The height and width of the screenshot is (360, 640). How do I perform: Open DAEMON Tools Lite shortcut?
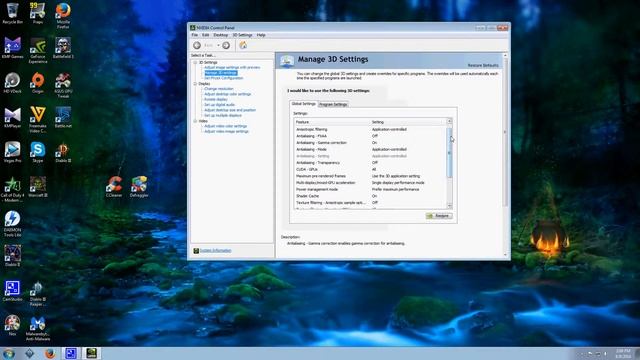click(12, 224)
